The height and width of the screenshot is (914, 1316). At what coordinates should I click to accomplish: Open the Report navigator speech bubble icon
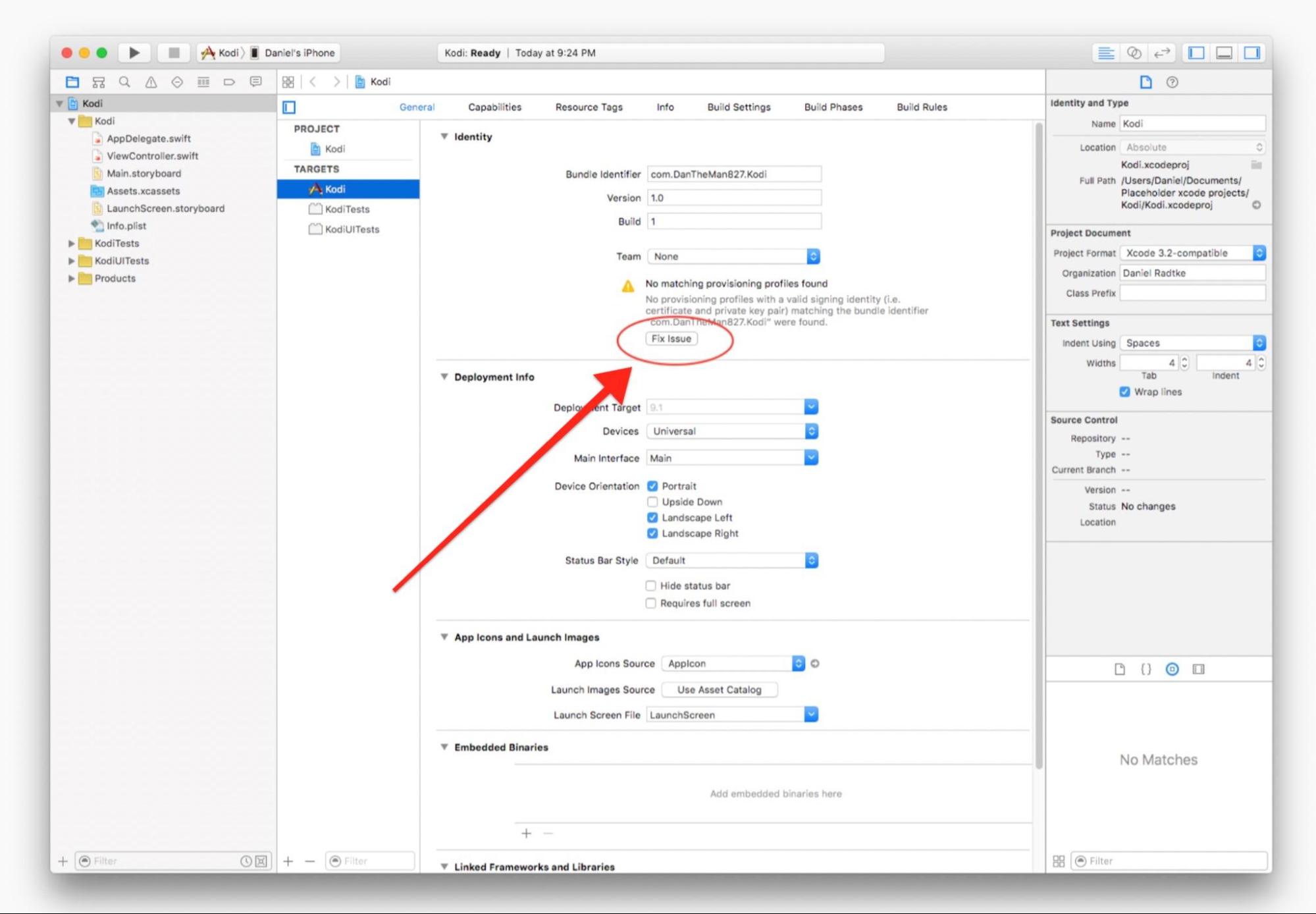pyautogui.click(x=255, y=82)
